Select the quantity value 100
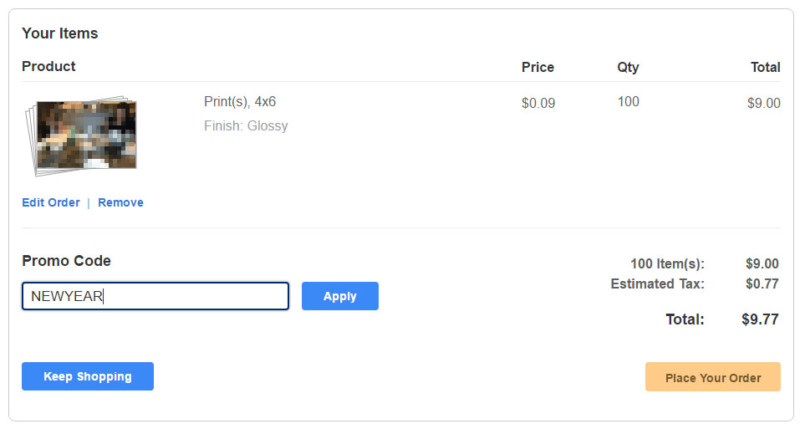 628,102
